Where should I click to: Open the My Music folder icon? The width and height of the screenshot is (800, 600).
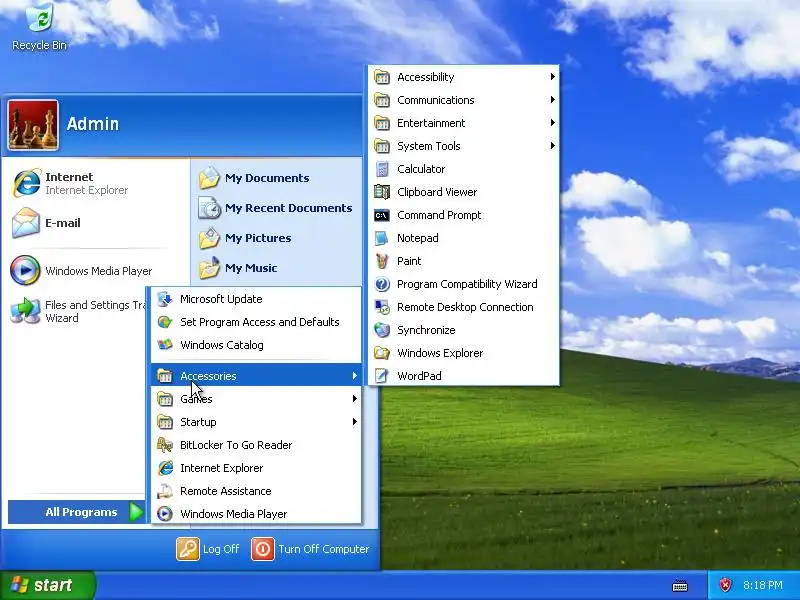209,268
